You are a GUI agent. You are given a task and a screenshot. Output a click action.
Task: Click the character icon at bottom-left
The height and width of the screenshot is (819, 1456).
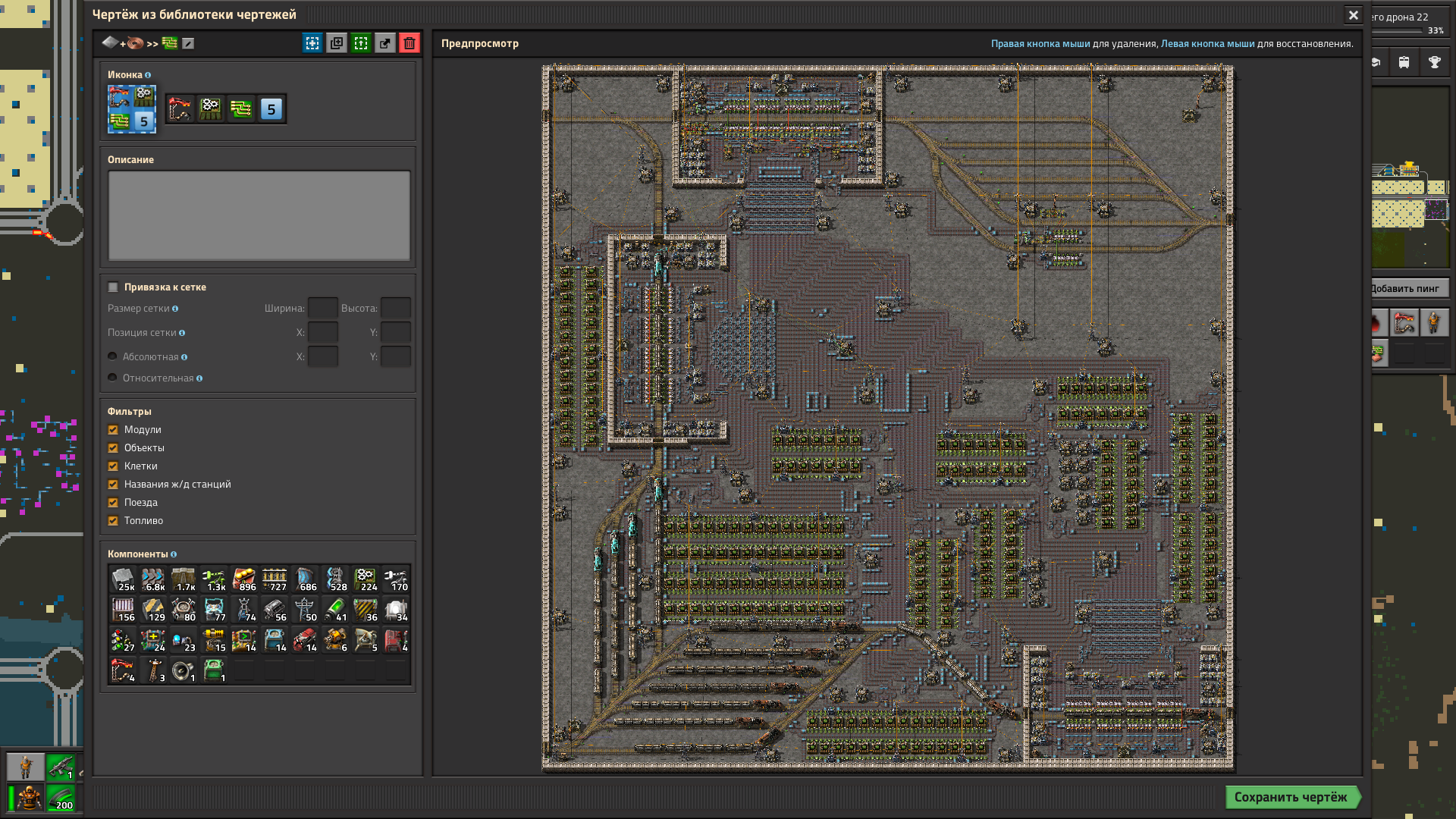click(26, 767)
